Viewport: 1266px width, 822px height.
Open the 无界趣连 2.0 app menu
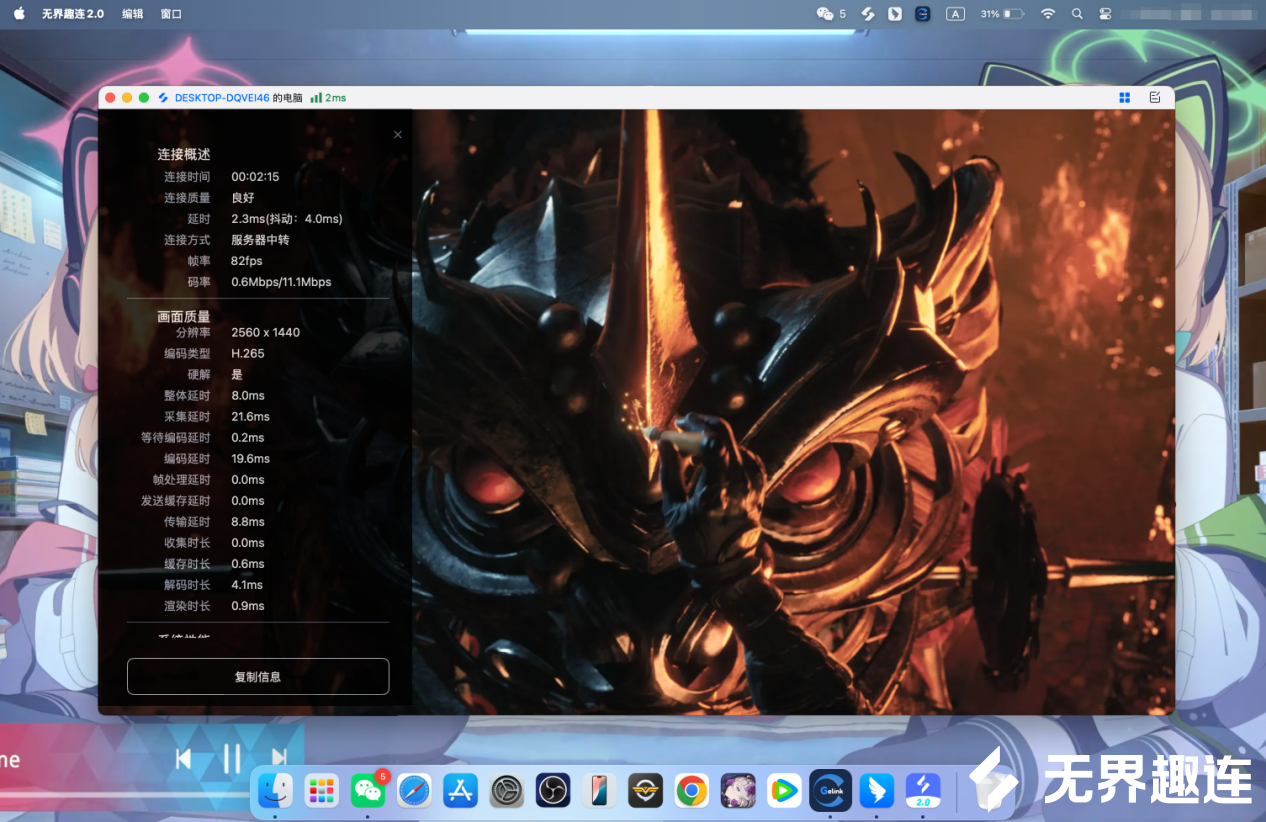73,14
